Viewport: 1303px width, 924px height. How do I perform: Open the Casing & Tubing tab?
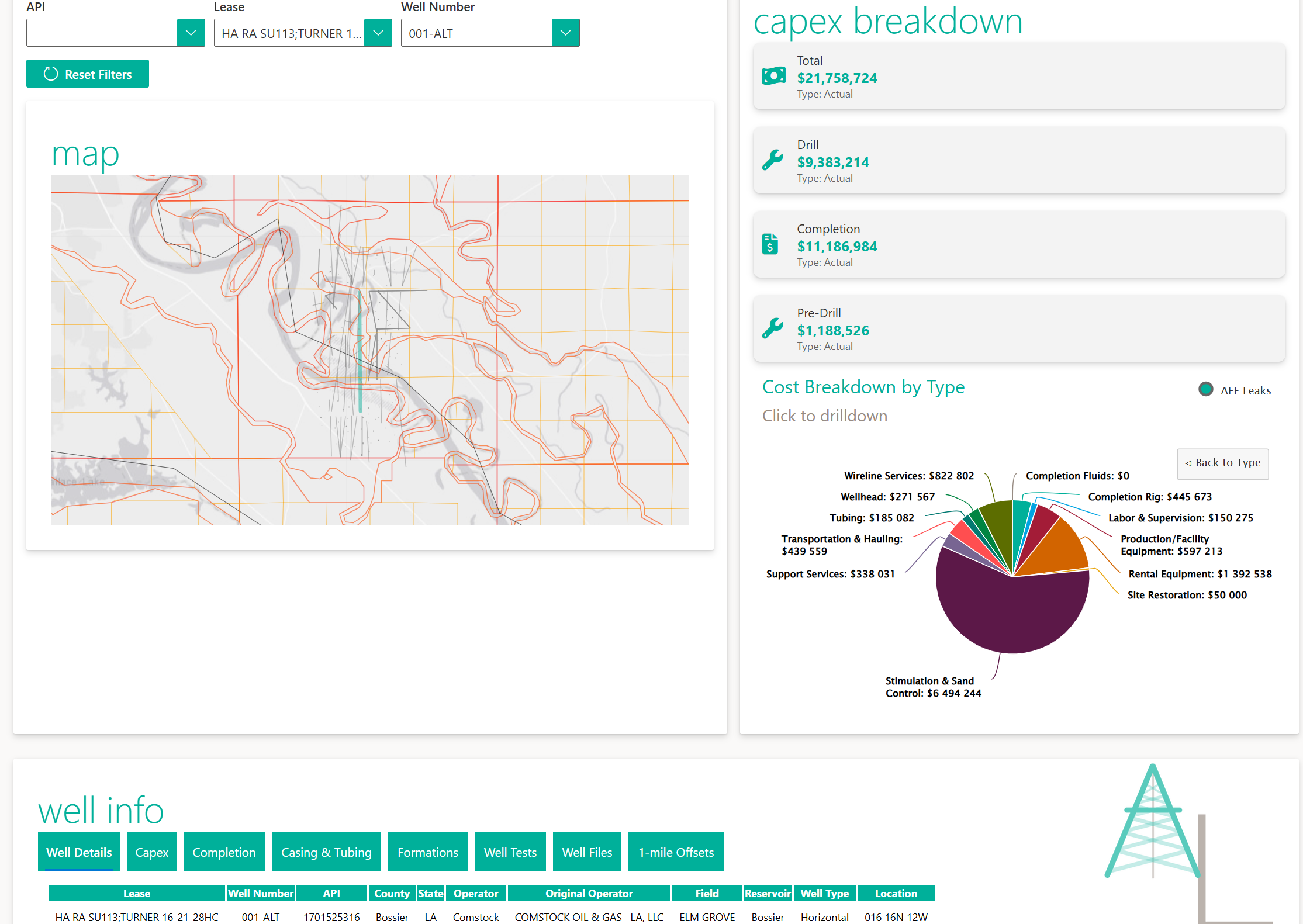point(326,852)
